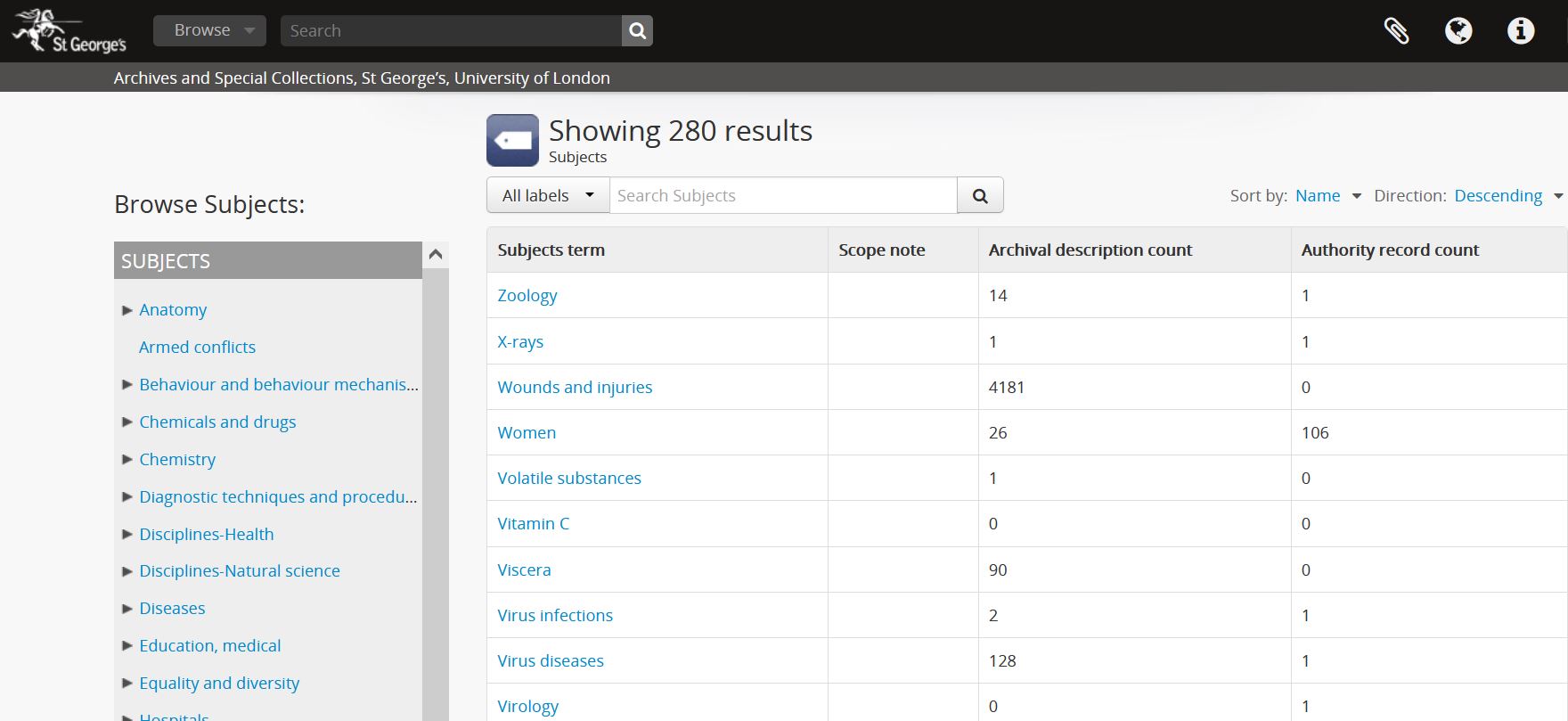Open the clipboard paperclip icon
The height and width of the screenshot is (721, 1568).
tap(1396, 31)
